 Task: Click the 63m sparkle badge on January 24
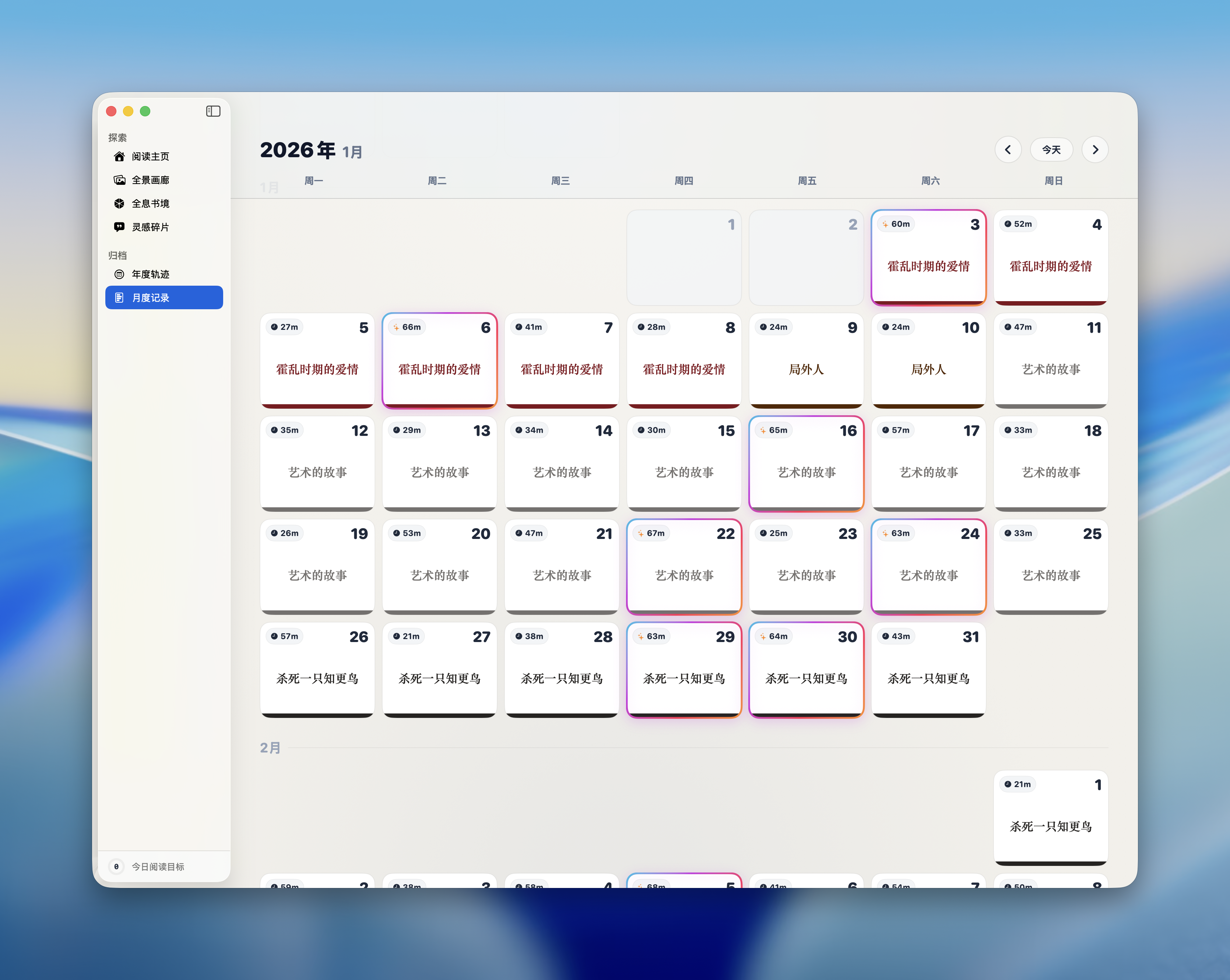click(896, 533)
